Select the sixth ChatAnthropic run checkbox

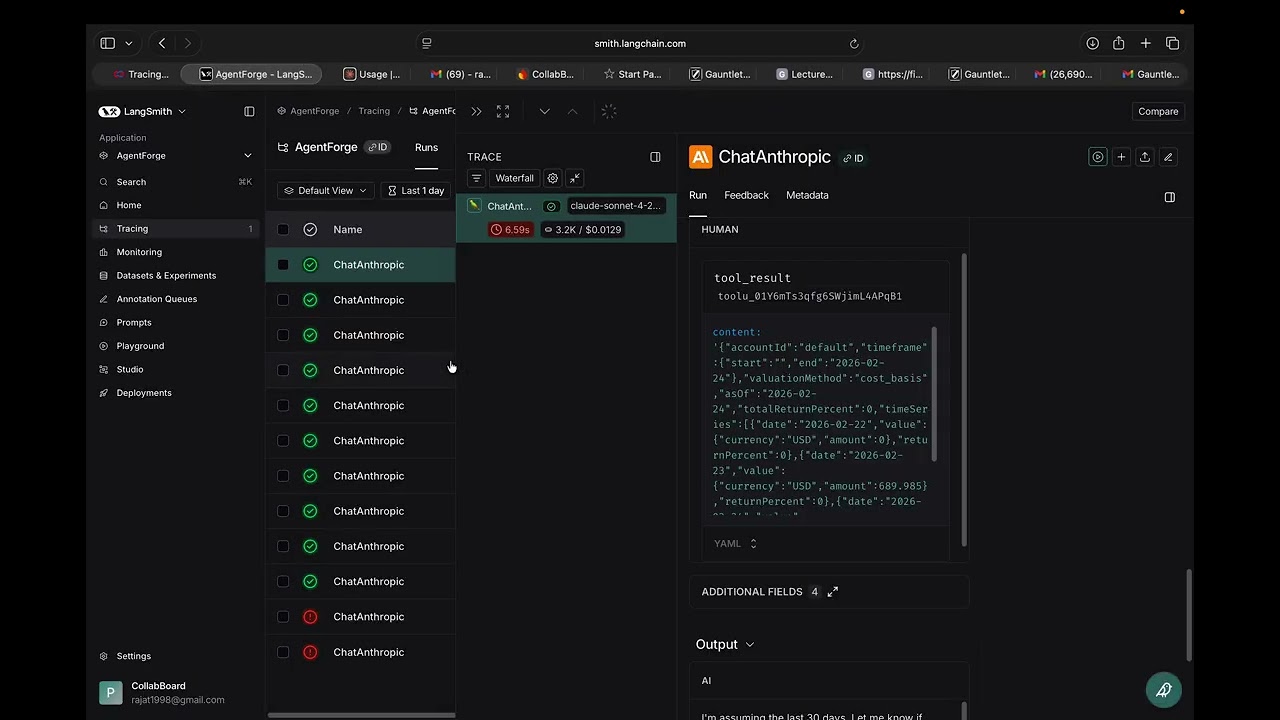283,441
